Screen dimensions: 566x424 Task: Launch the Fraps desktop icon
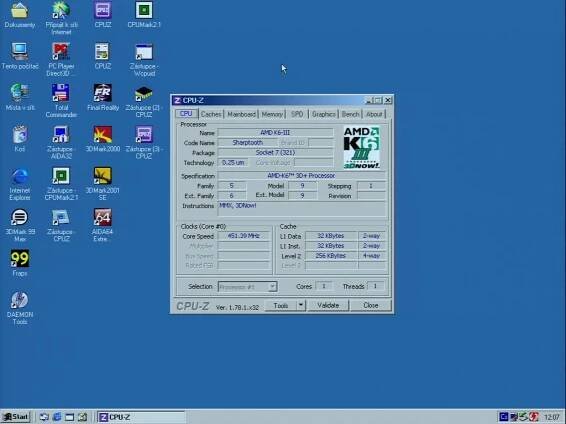19,258
